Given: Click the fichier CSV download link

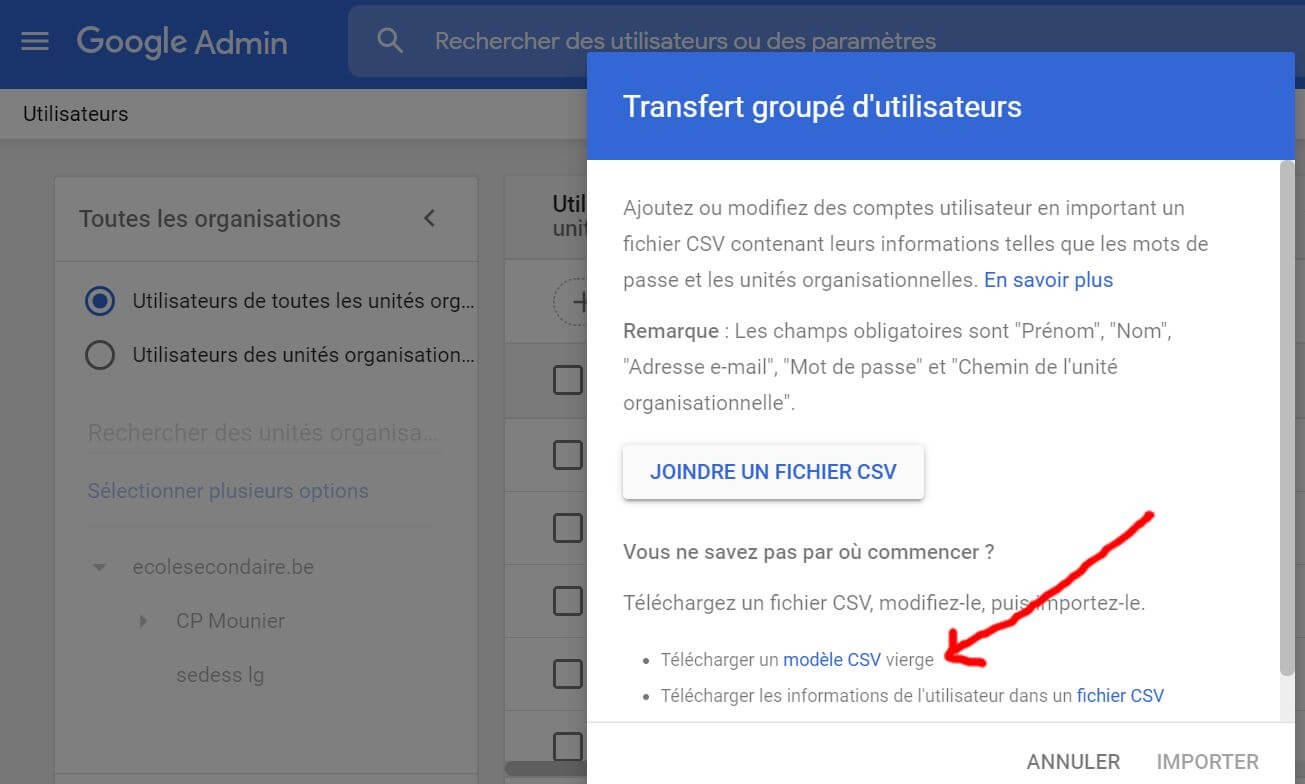Looking at the screenshot, I should click(x=1120, y=696).
